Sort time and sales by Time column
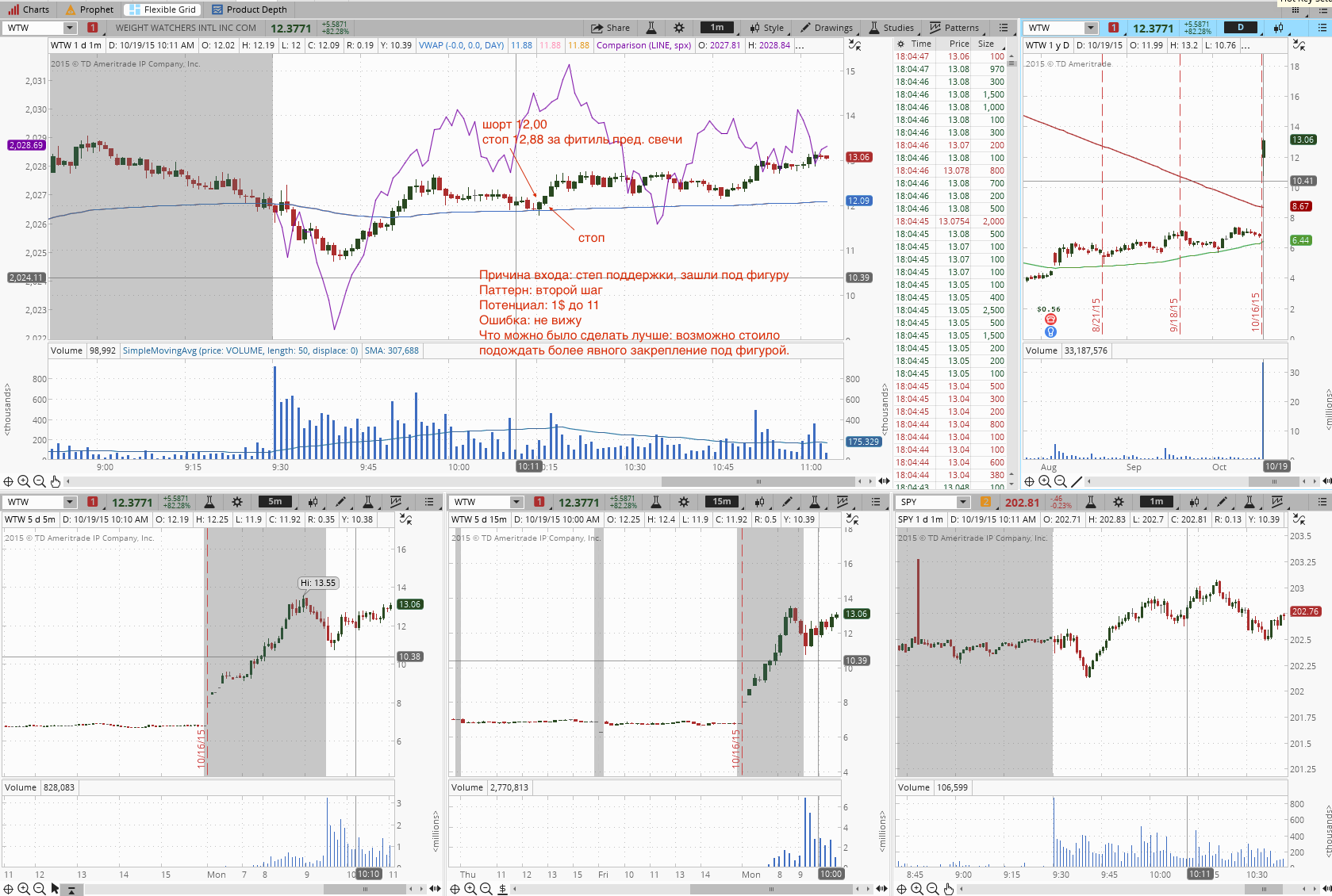The image size is (1332, 896). pos(921,44)
